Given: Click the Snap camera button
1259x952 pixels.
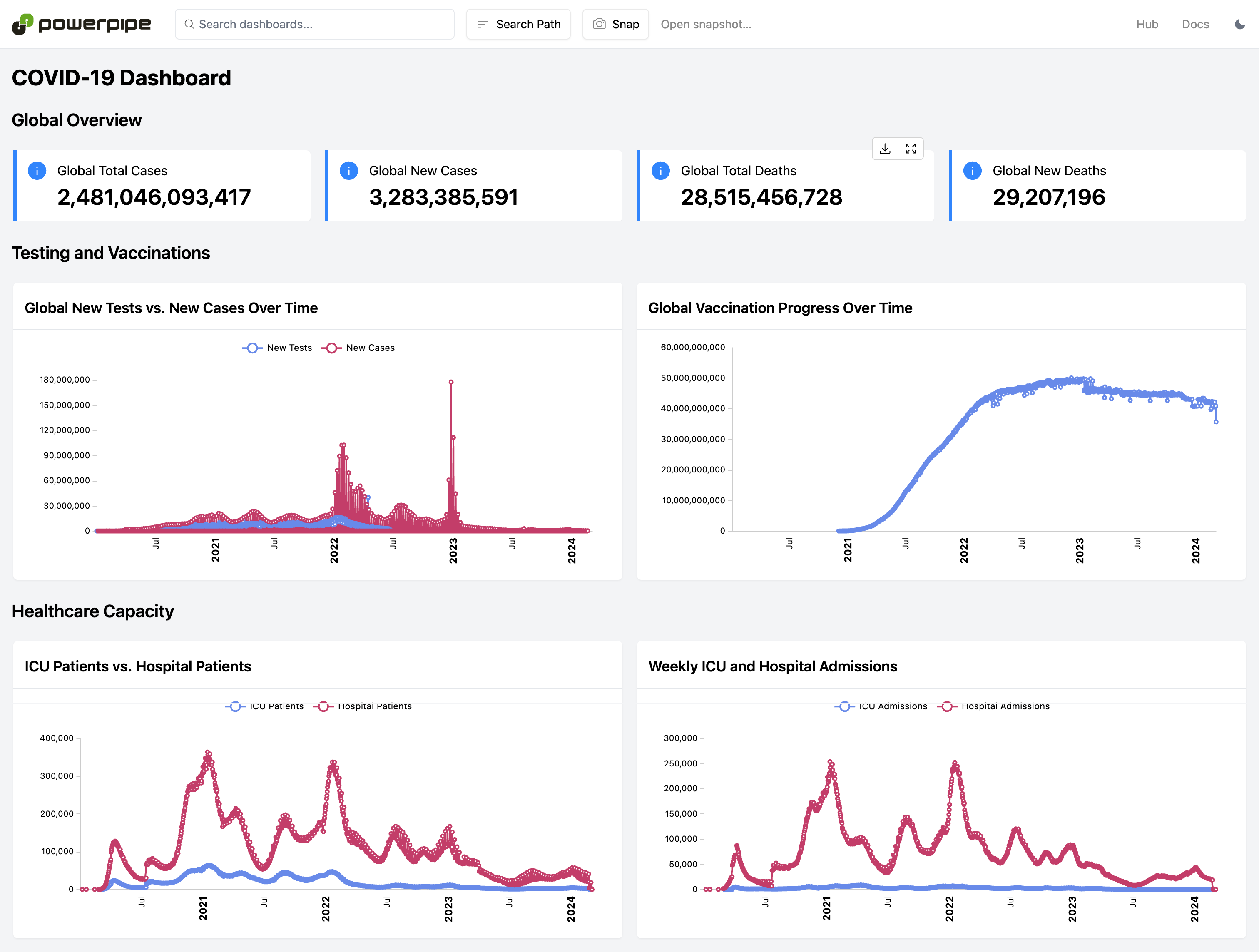Looking at the screenshot, I should (x=615, y=24).
